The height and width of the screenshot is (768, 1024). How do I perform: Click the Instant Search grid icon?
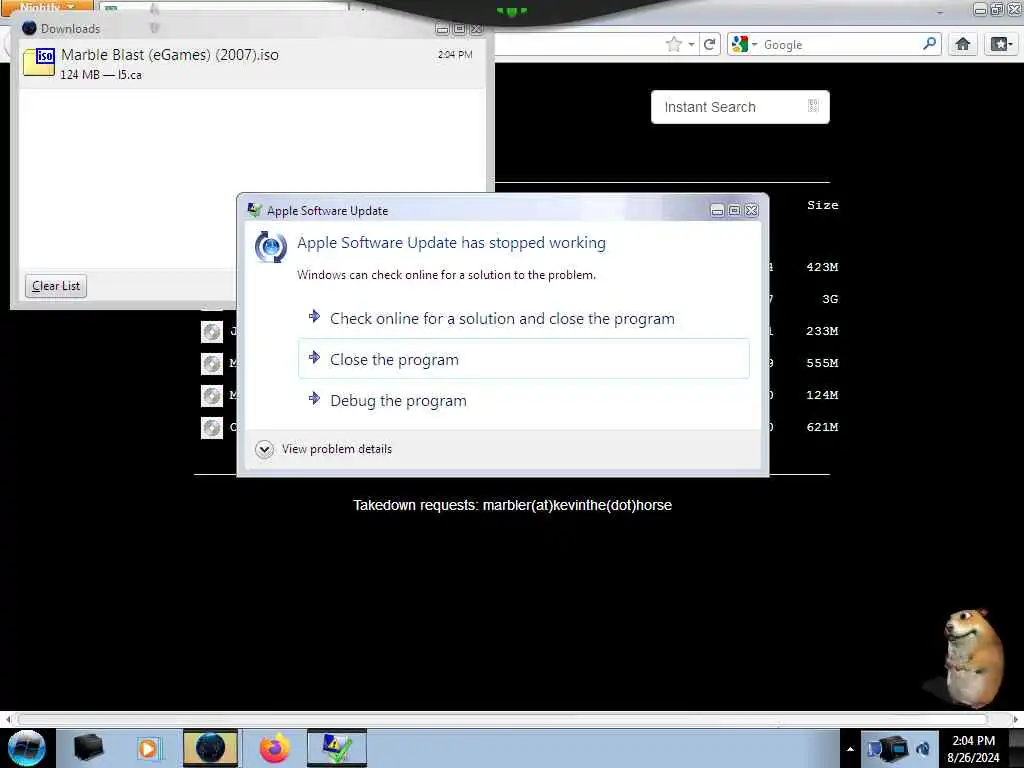(x=813, y=106)
